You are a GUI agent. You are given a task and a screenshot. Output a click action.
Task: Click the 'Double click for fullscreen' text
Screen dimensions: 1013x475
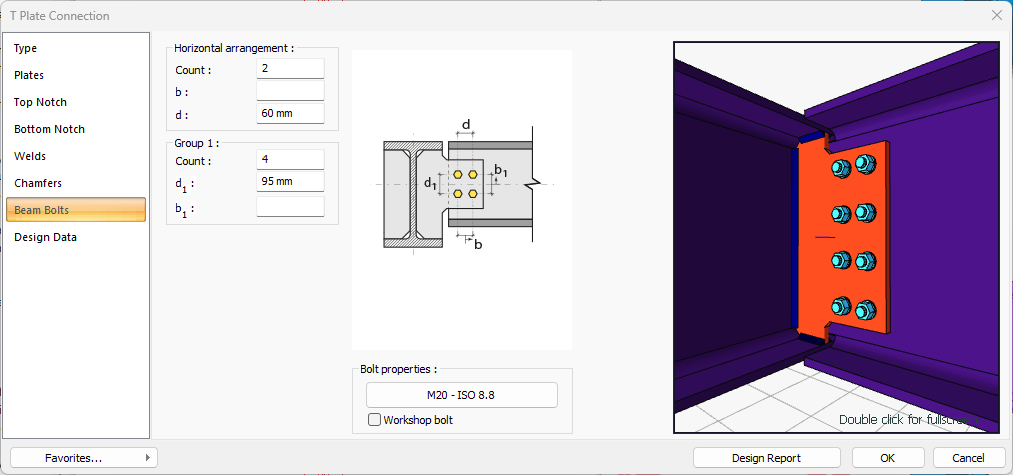[908, 419]
